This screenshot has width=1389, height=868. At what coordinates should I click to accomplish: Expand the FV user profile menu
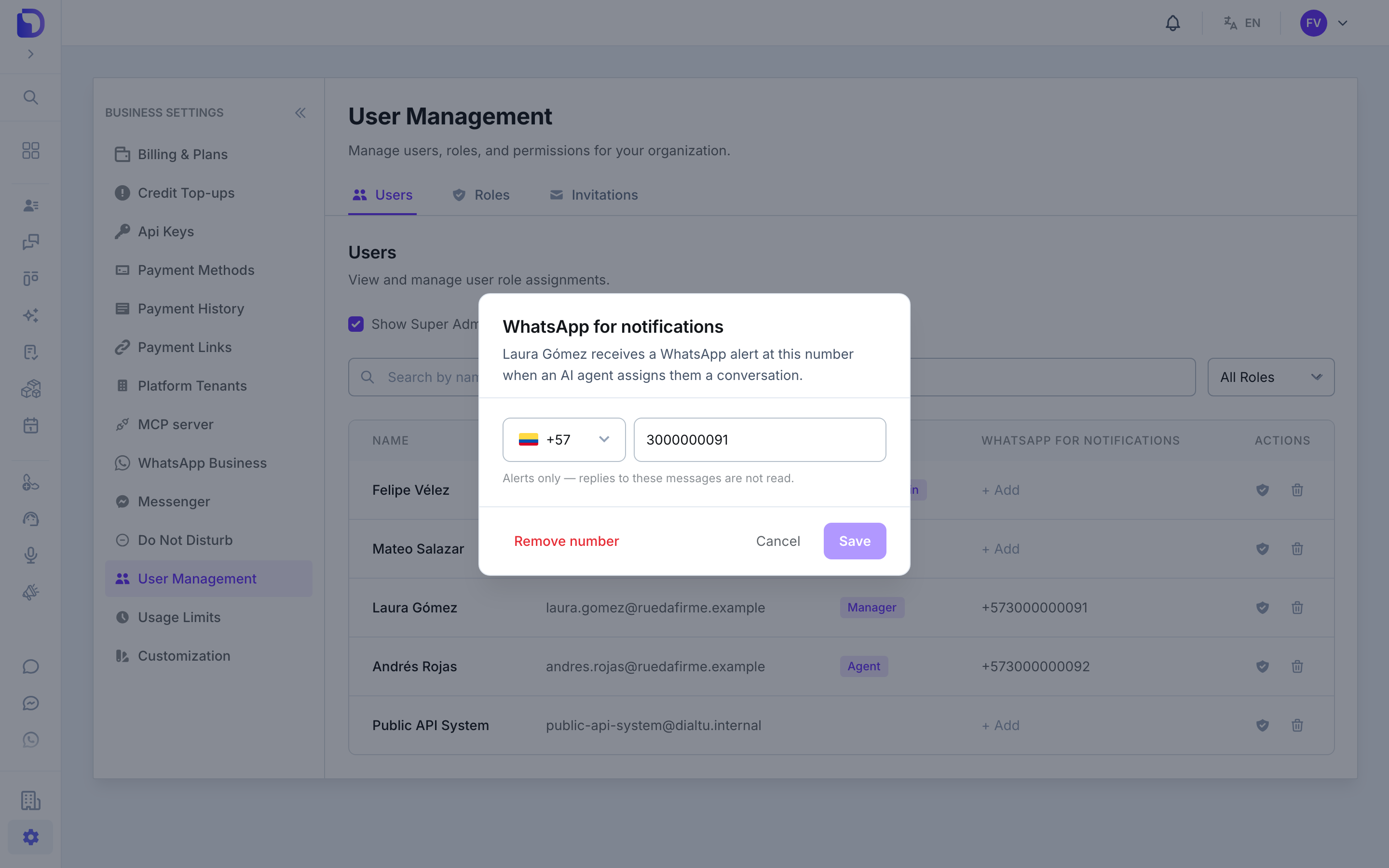(x=1323, y=23)
